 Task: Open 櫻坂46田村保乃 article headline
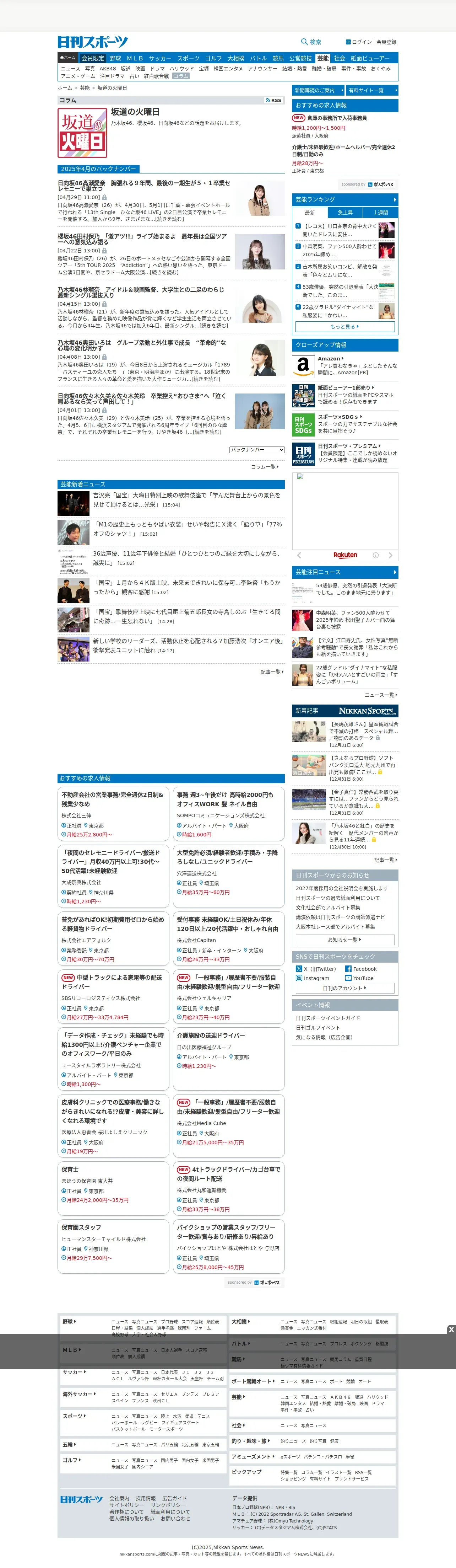(x=142, y=239)
